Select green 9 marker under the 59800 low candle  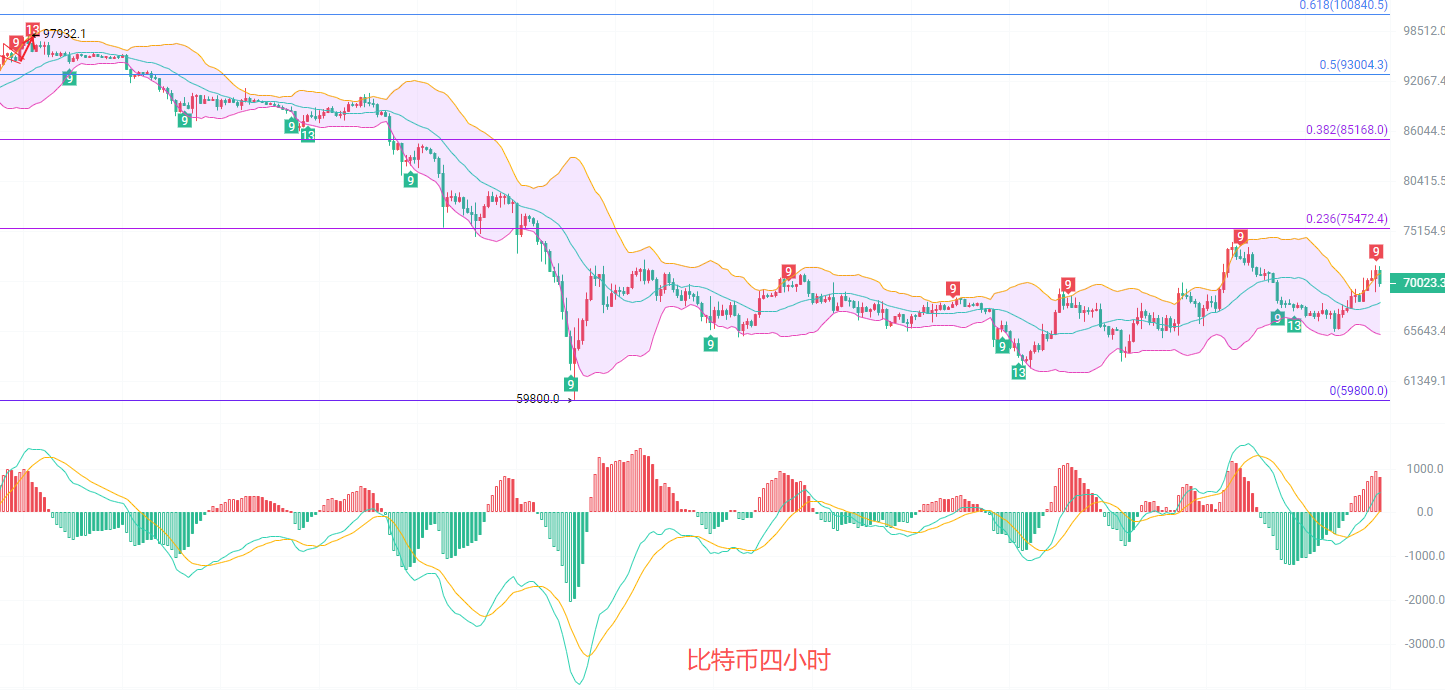570,384
